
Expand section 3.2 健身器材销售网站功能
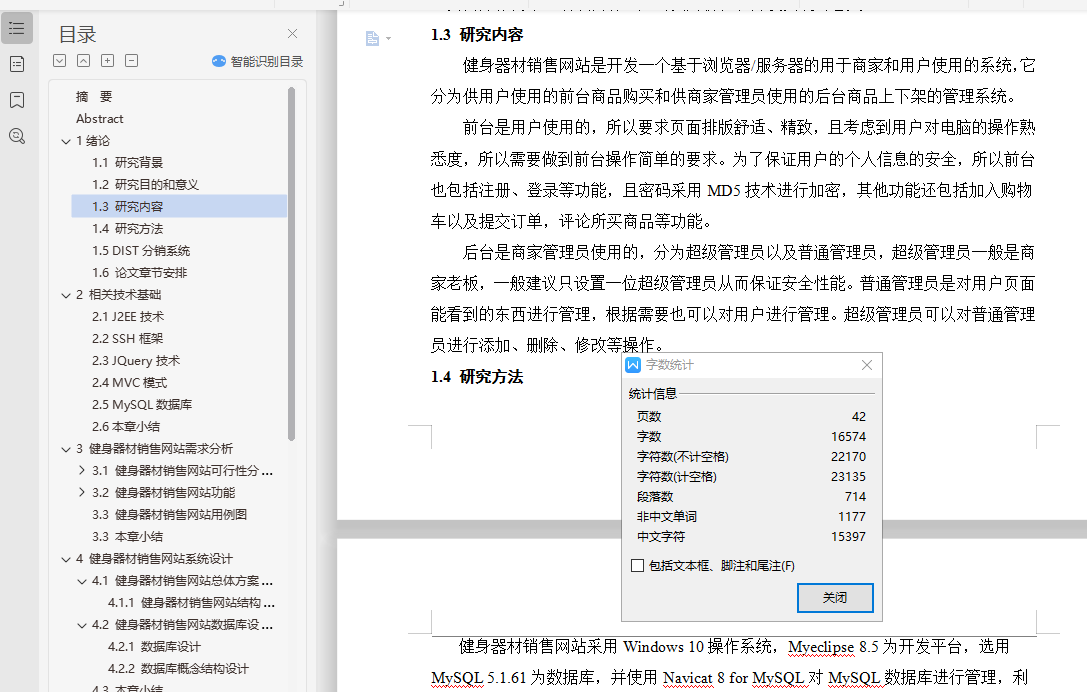pyautogui.click(x=82, y=492)
